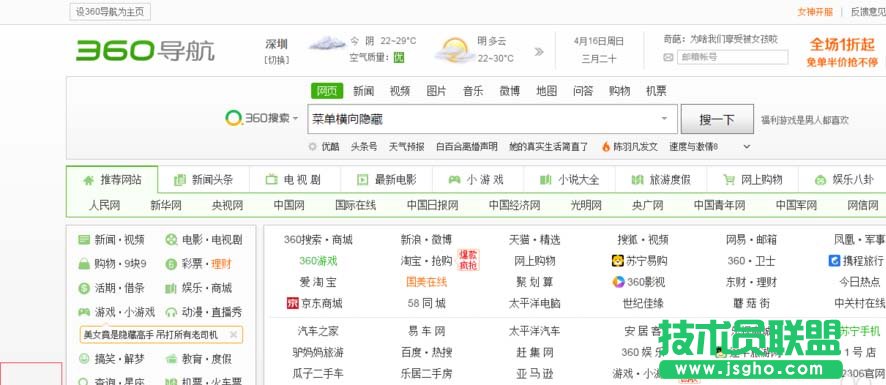Click 切换 to change city
The height and width of the screenshot is (385, 886).
point(277,60)
